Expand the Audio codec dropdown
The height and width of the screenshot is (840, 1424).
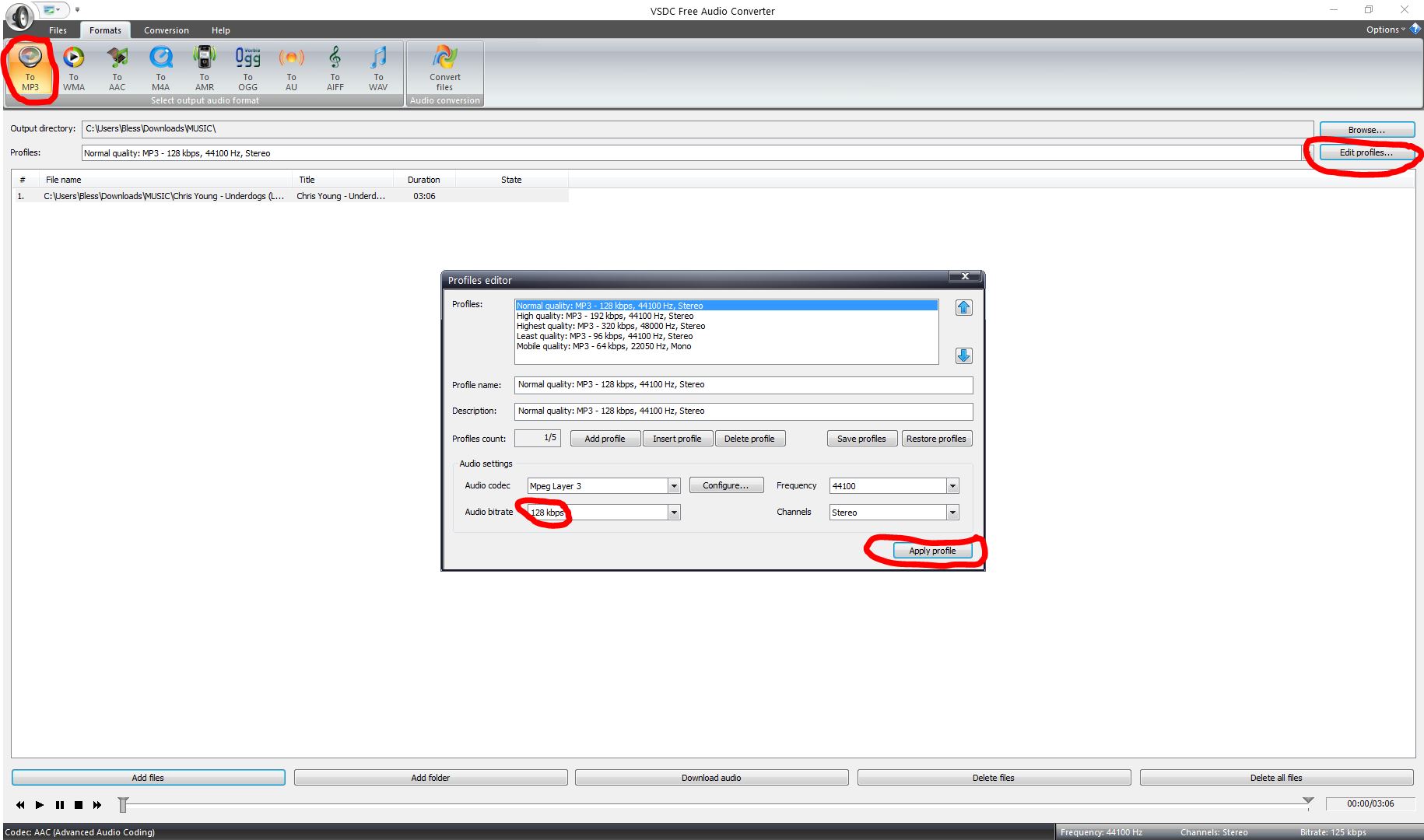tap(674, 486)
